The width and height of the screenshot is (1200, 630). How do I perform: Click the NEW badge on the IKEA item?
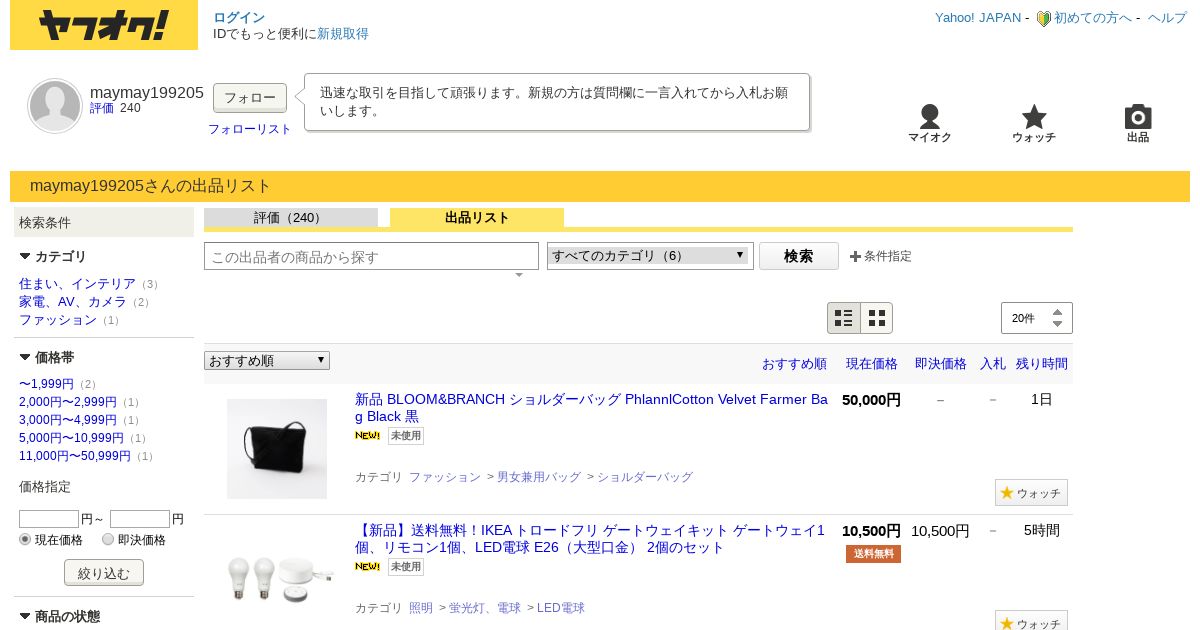point(367,566)
